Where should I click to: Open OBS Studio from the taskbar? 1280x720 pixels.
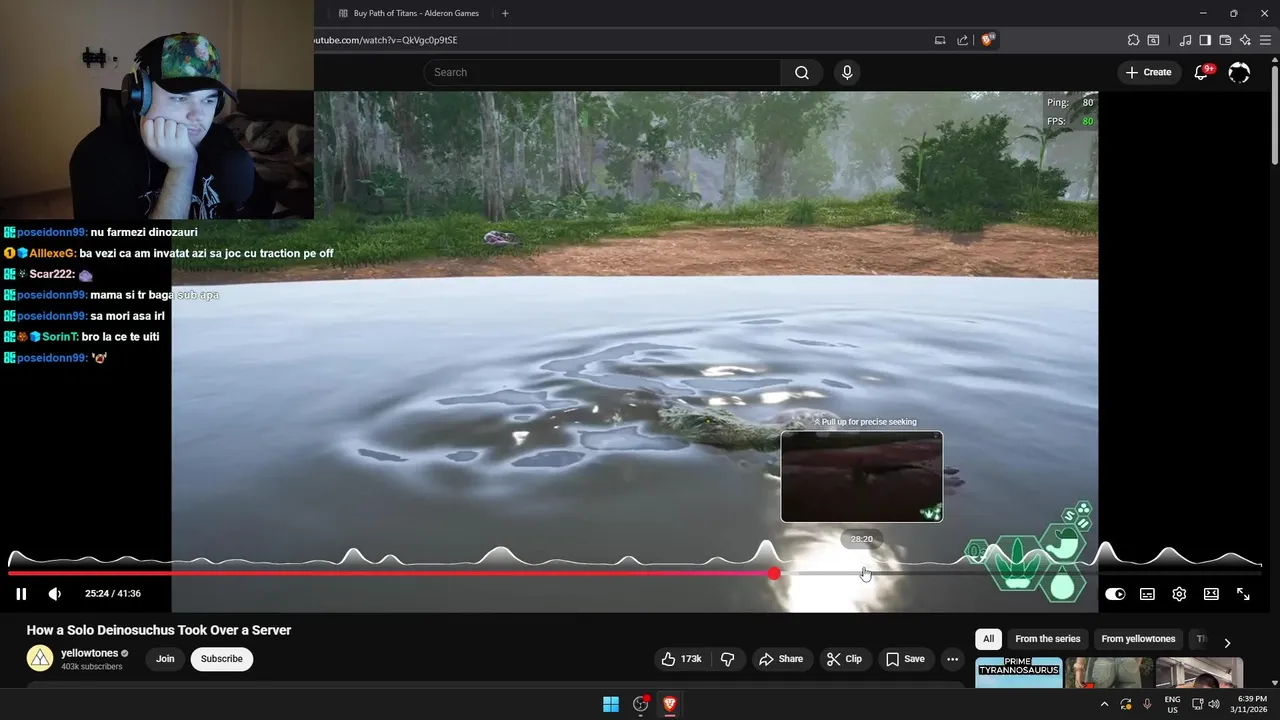click(641, 704)
